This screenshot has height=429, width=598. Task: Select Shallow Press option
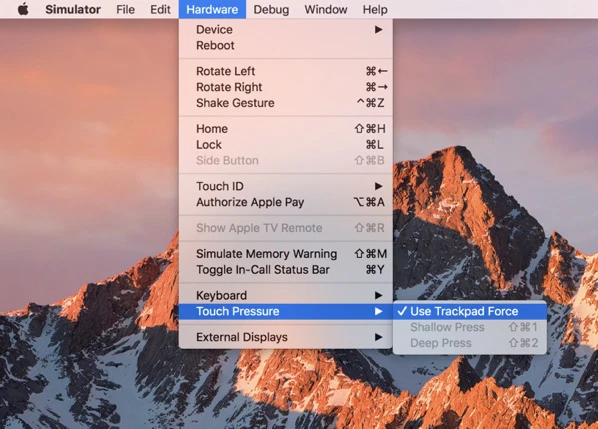point(469,327)
